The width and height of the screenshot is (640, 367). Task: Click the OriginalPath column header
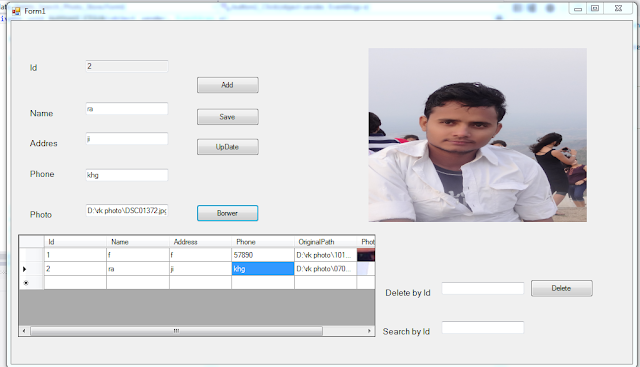click(x=325, y=242)
